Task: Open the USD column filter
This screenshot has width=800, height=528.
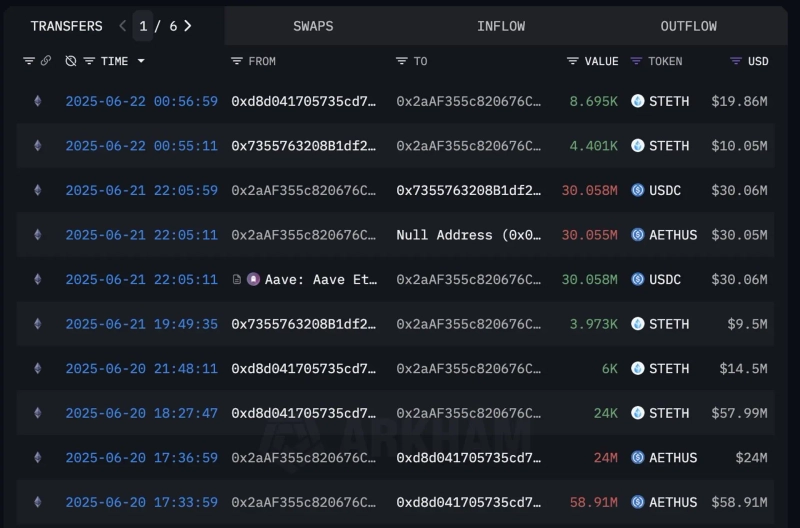Action: coord(737,61)
